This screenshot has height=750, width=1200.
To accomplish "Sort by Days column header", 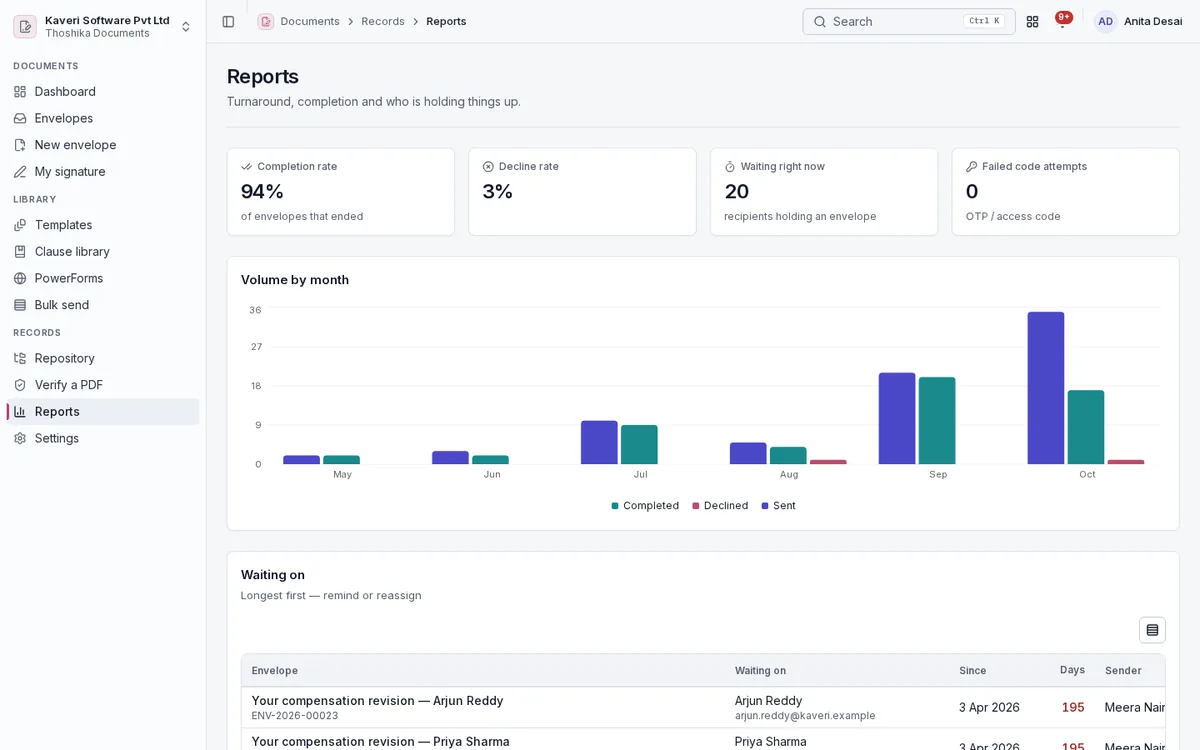I will click(x=1072, y=670).
